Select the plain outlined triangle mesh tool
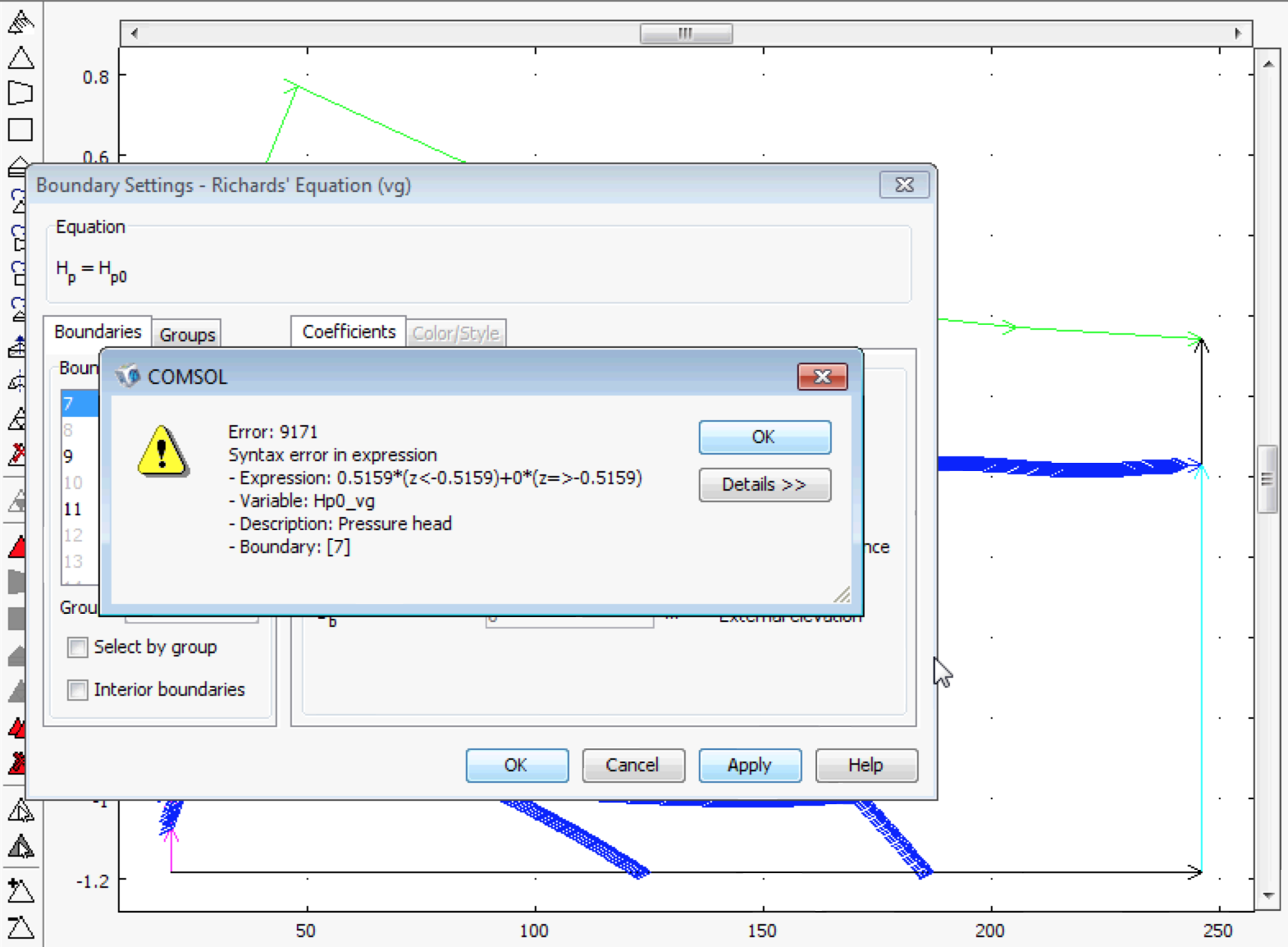Image resolution: width=1288 pixels, height=947 pixels. 21,58
